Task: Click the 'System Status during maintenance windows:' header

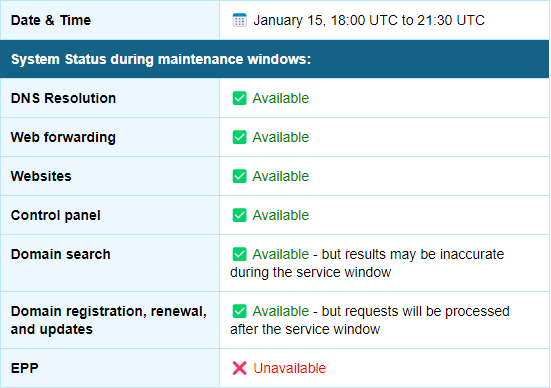Action: [161, 59]
